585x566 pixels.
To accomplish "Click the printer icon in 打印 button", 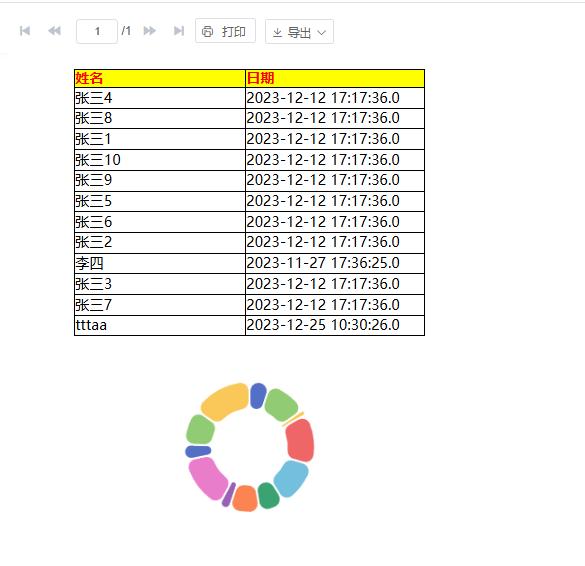I will tap(207, 31).
